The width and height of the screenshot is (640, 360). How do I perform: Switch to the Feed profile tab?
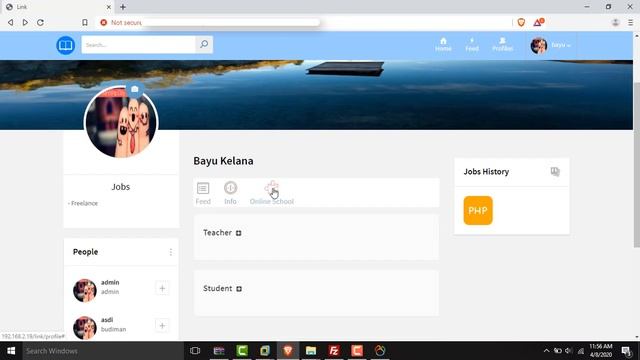point(203,193)
